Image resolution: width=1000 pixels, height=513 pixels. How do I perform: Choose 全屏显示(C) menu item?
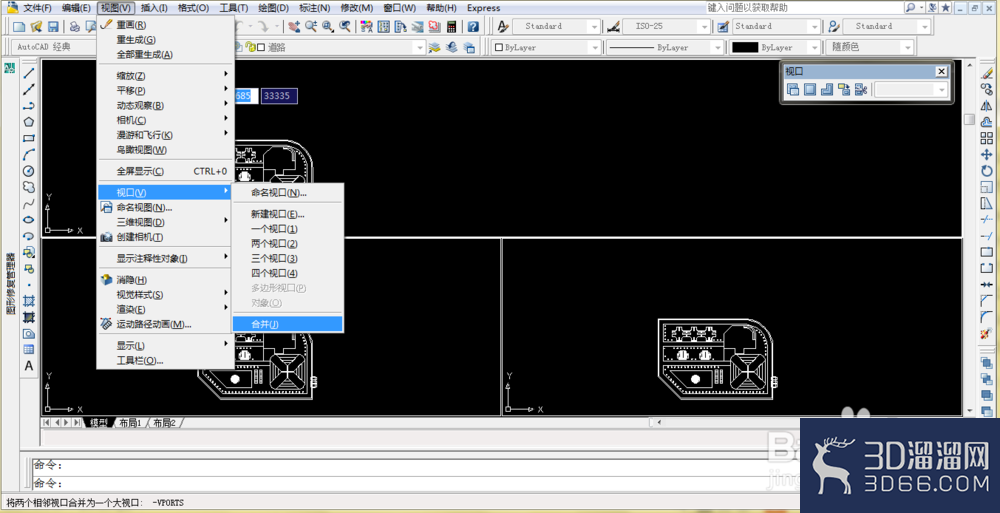coord(166,171)
